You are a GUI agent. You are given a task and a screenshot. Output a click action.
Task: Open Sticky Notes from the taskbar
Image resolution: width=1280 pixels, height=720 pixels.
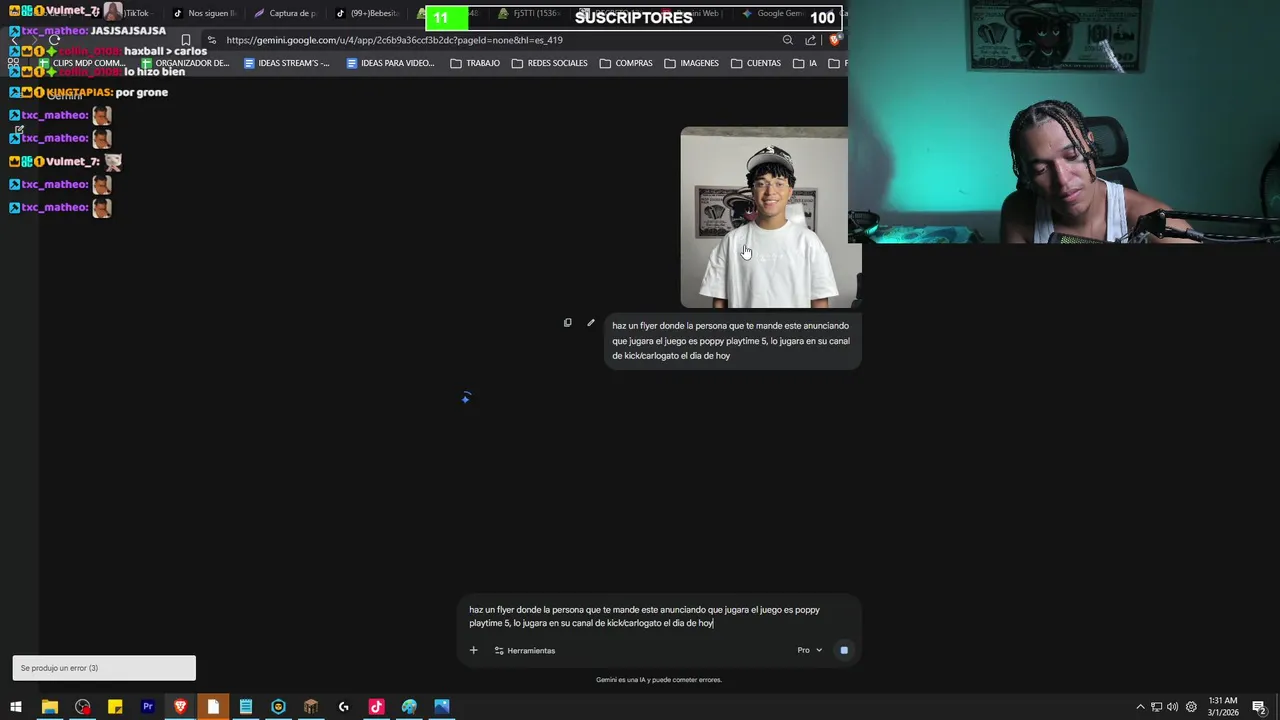pyautogui.click(x=115, y=707)
